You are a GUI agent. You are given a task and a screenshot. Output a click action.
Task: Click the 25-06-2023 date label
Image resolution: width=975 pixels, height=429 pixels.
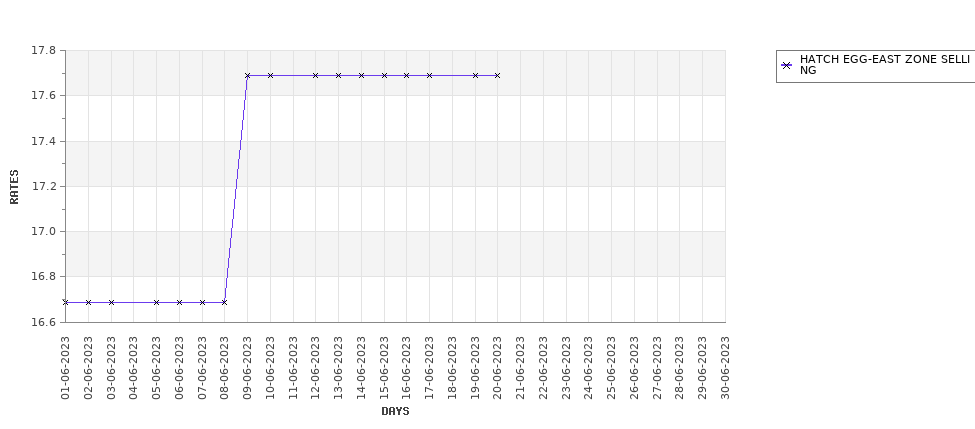point(611,367)
